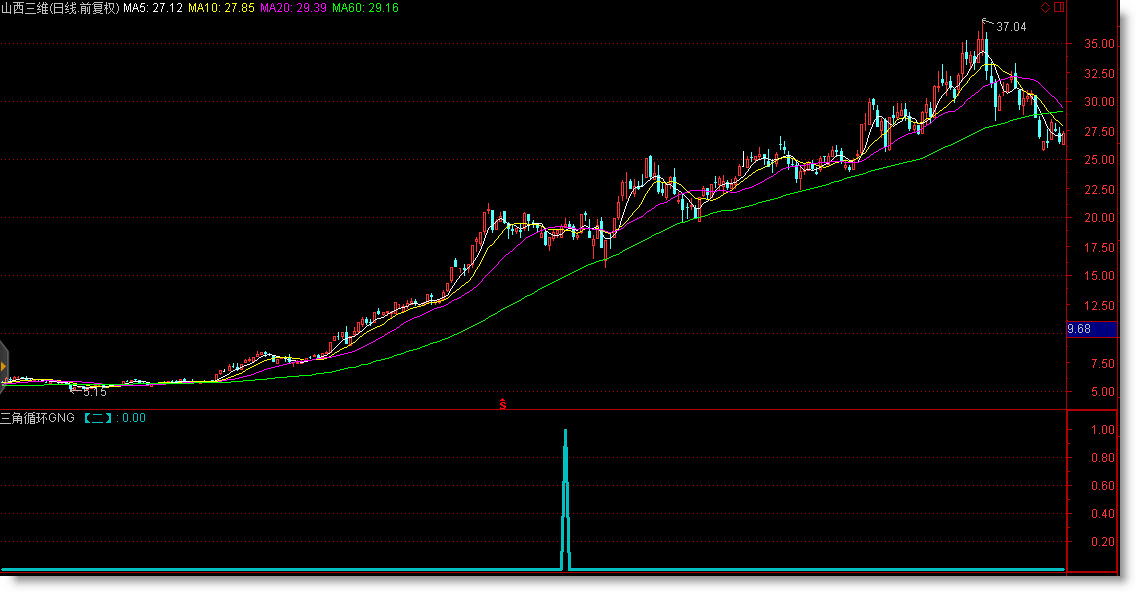Viewport: 1136px width, 592px height.
Task: Click the 山西三维 stock title
Action: pos(25,8)
